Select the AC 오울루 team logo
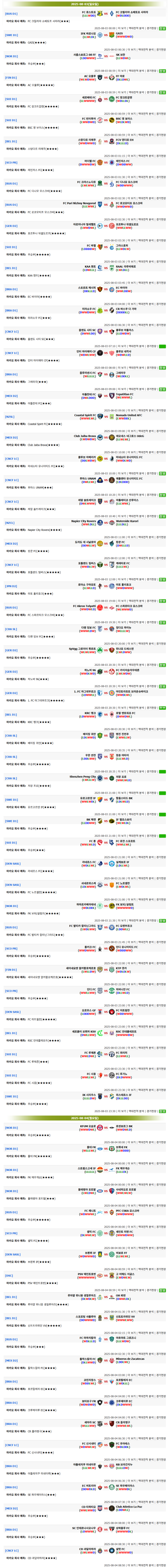Viewport: 168px width, 1568px height. (x=101, y=77)
